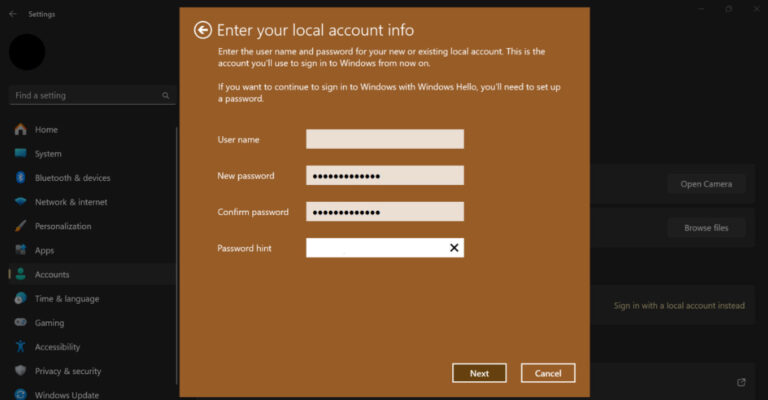Click the Next button
768x400 pixels.
[479, 373]
